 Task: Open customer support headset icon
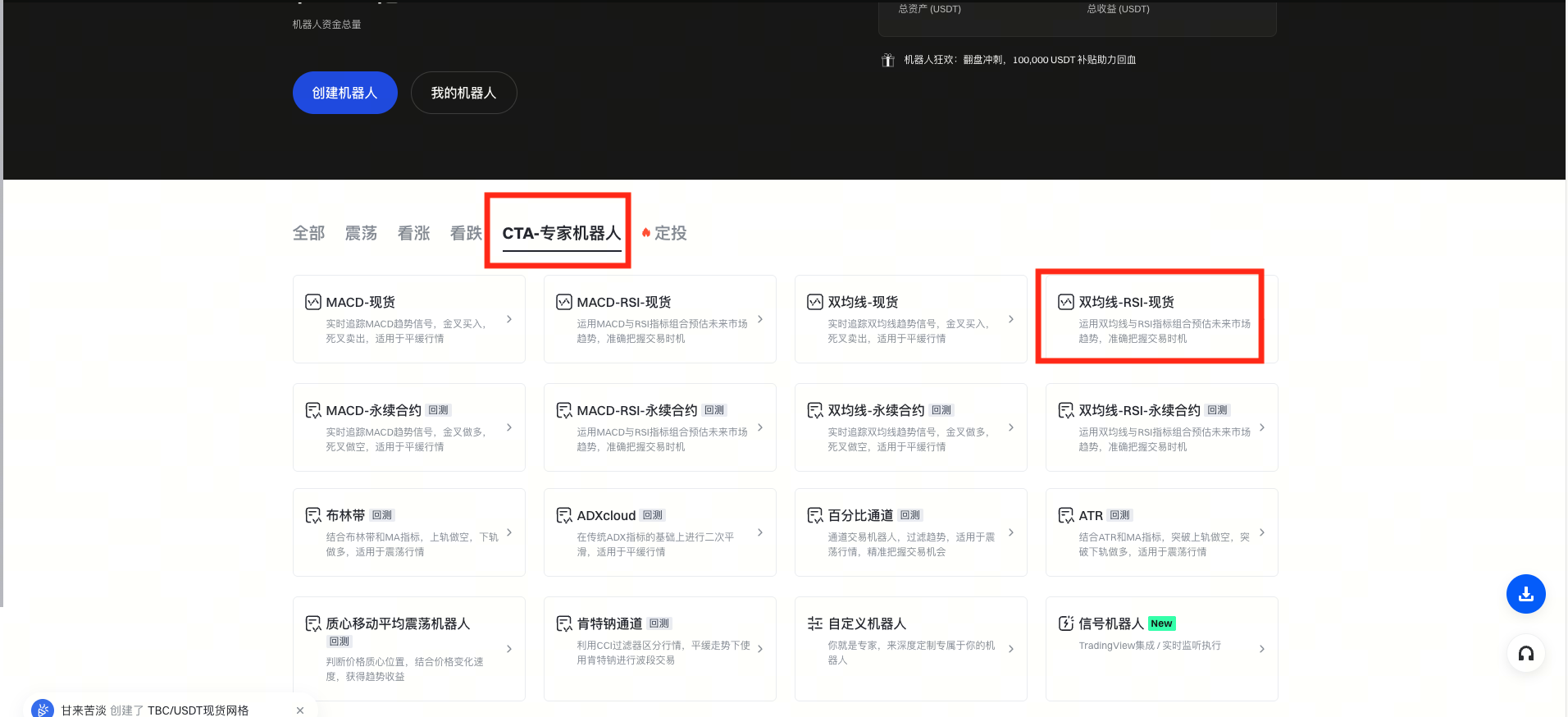point(1525,654)
